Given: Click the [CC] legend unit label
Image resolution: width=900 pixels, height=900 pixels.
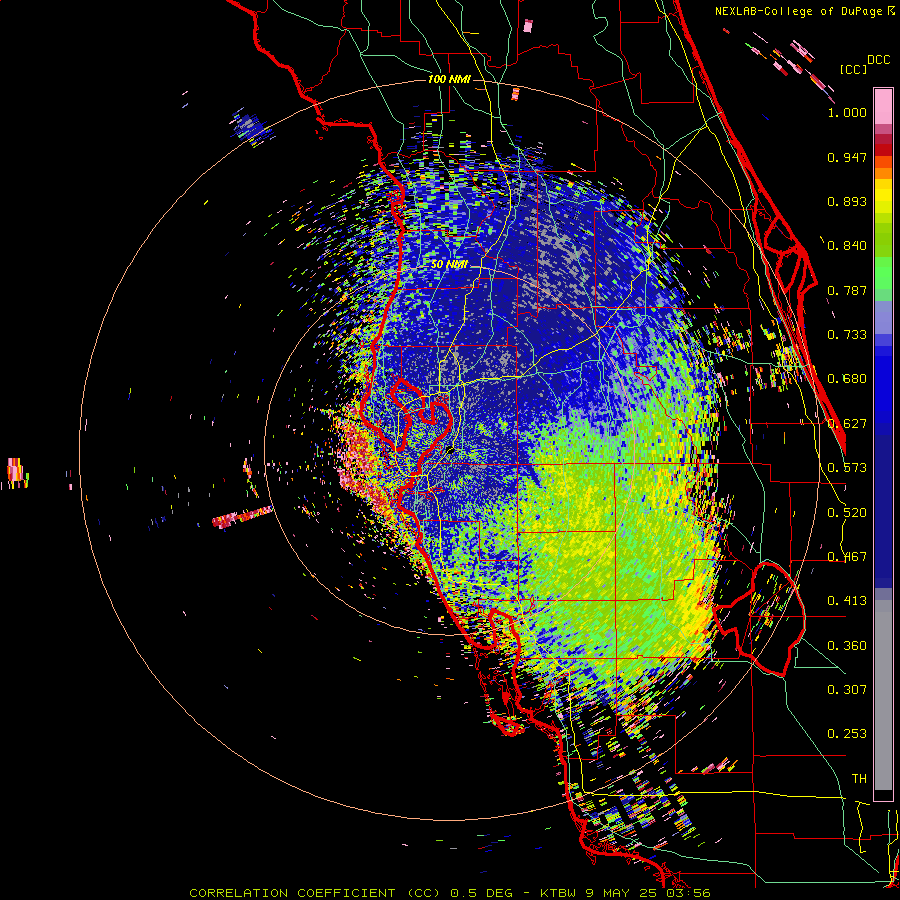Looking at the screenshot, I should 854,69.
